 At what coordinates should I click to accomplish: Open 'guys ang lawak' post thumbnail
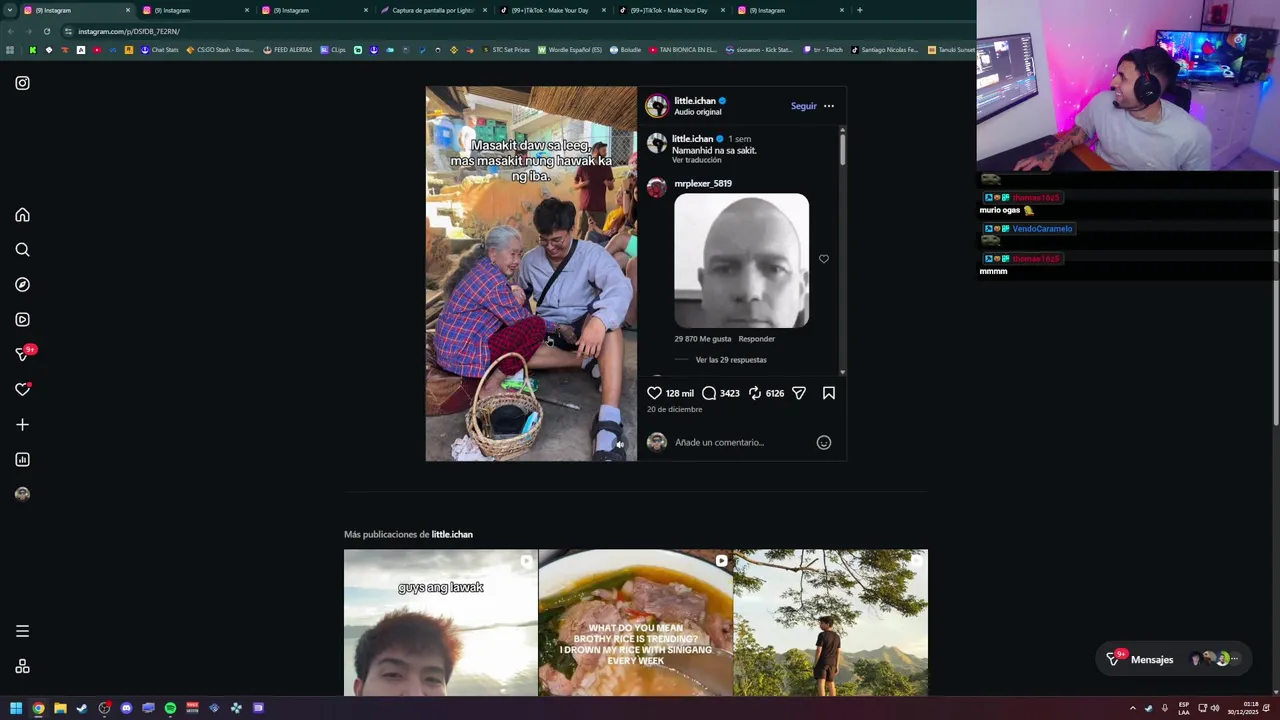[441, 623]
